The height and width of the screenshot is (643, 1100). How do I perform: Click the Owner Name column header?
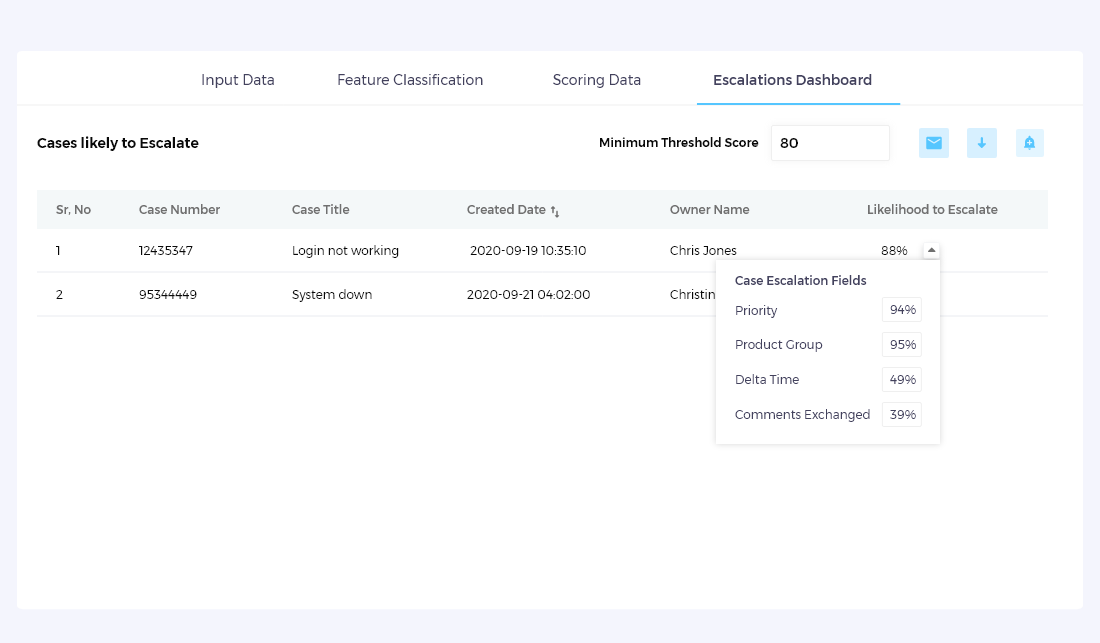pos(709,210)
